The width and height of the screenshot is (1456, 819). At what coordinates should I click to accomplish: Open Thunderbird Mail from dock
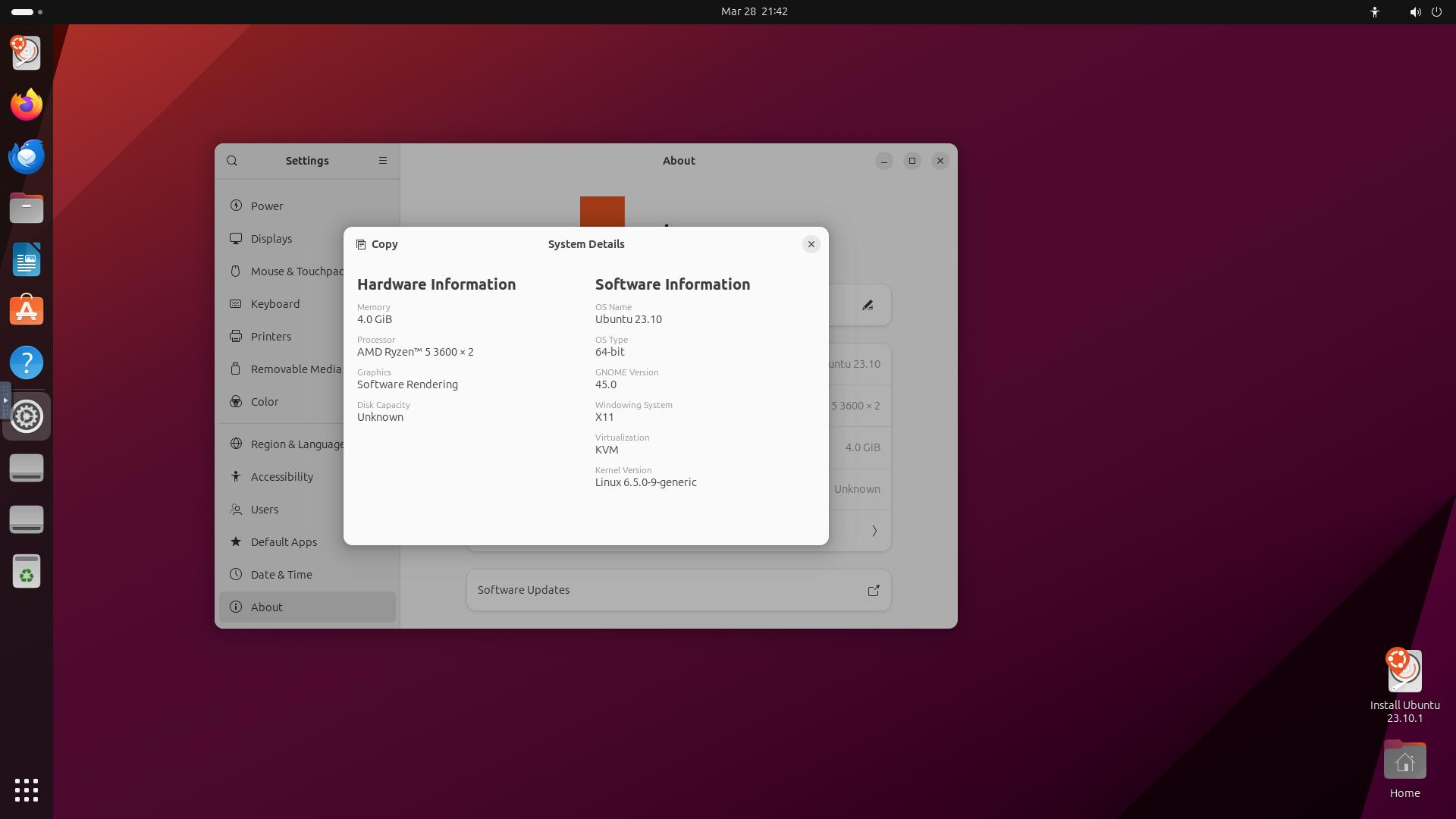(27, 156)
